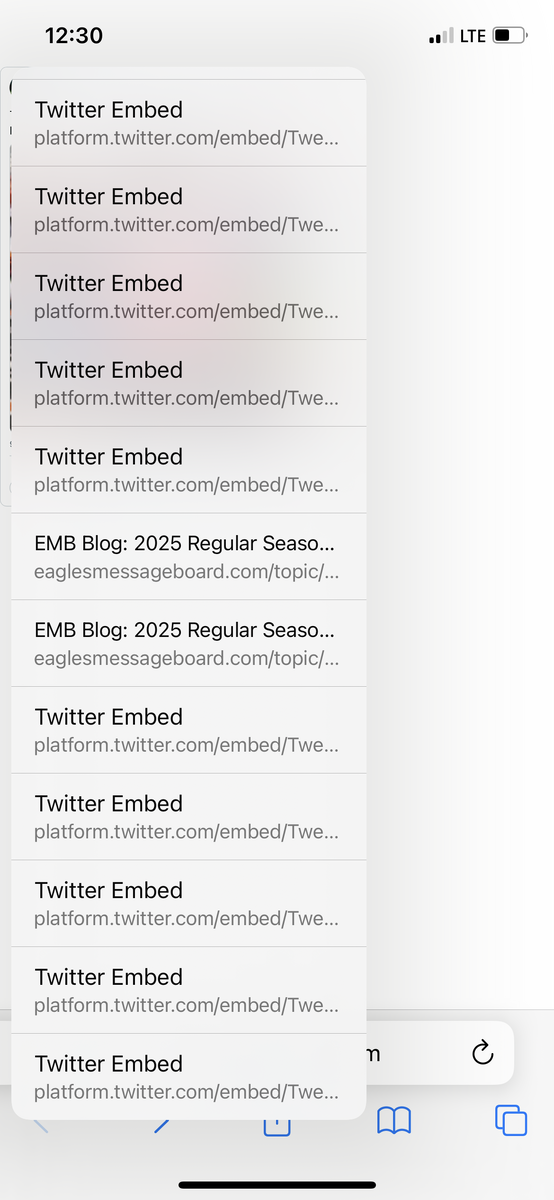Tap the 12:30 clock in status bar

point(74,35)
